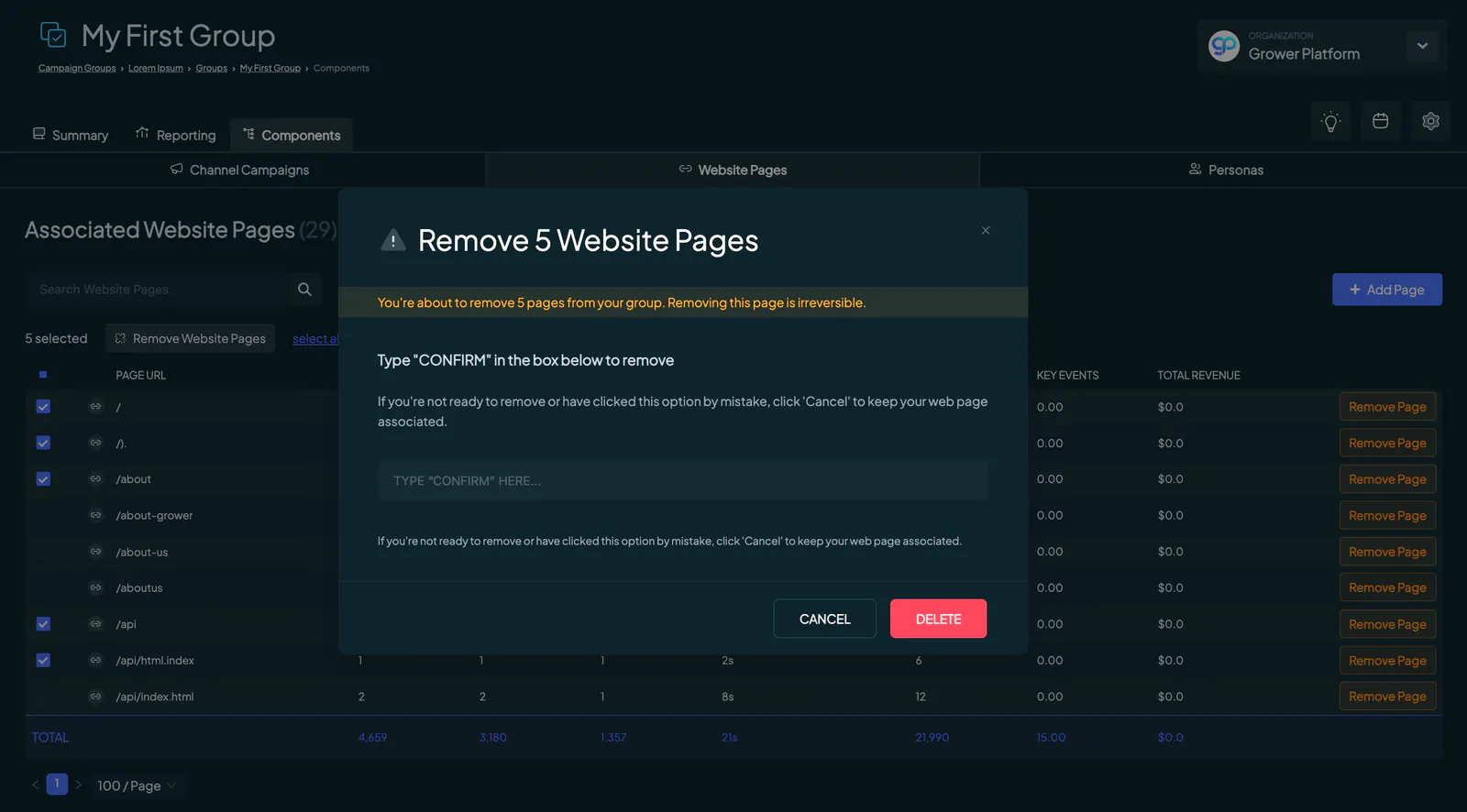
Task: Switch to the Reporting tab
Action: click(176, 135)
